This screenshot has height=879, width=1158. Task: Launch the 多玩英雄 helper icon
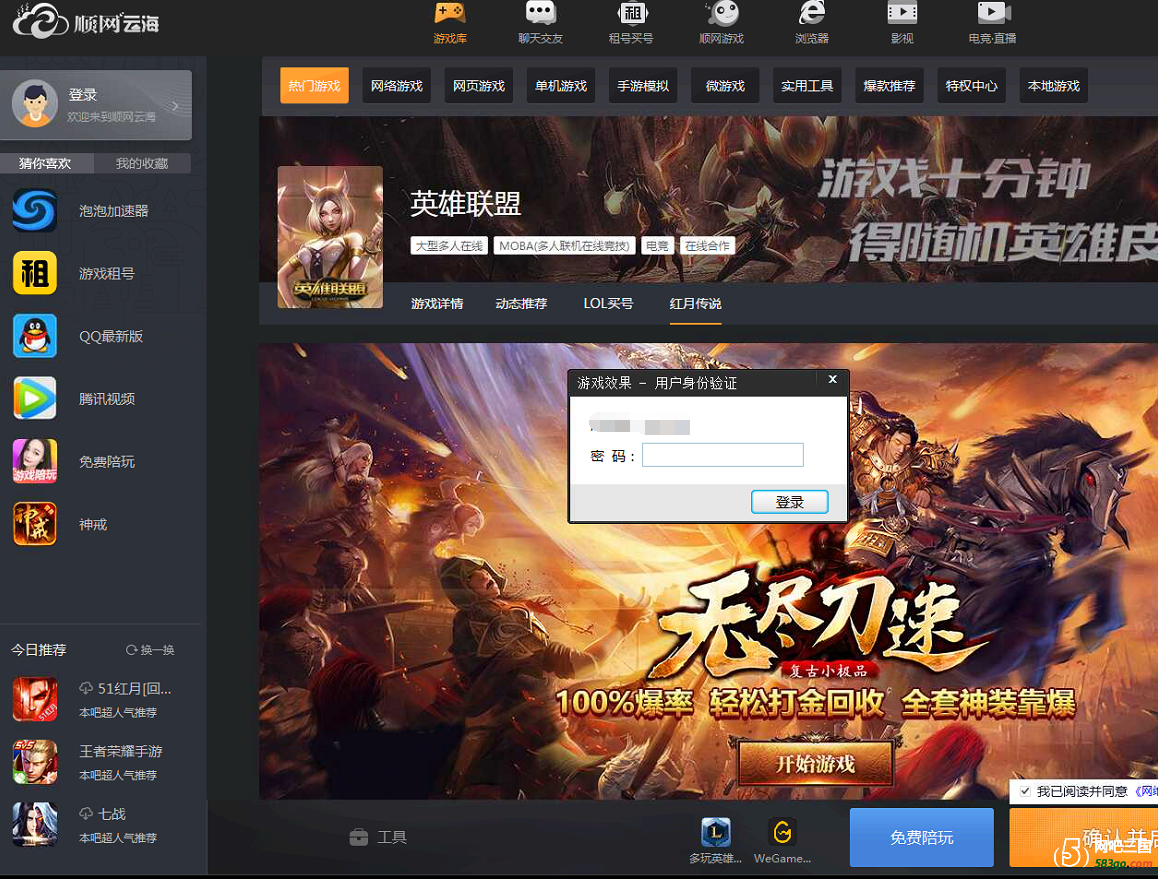pyautogui.click(x=716, y=832)
